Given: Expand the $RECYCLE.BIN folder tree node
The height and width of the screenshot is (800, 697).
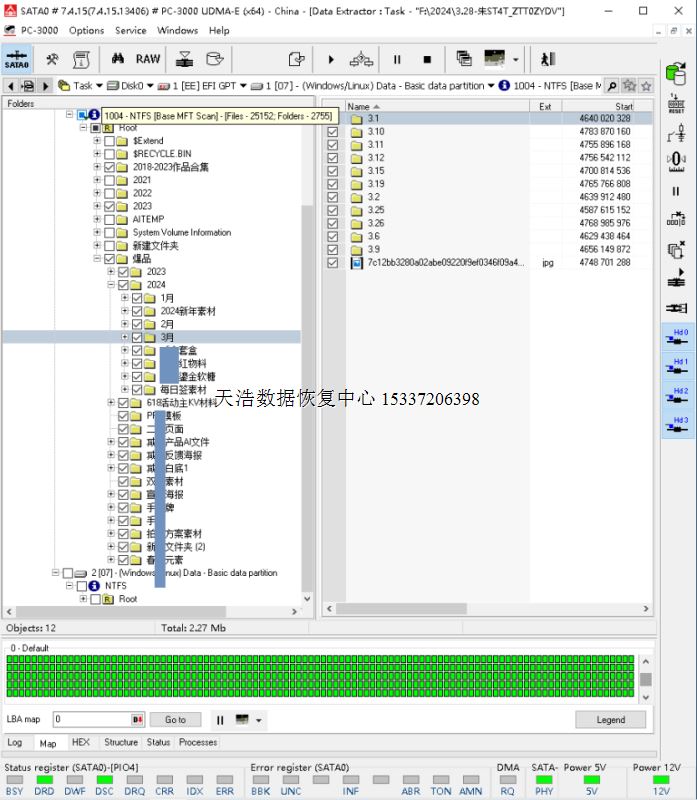Looking at the screenshot, I should tap(97, 154).
